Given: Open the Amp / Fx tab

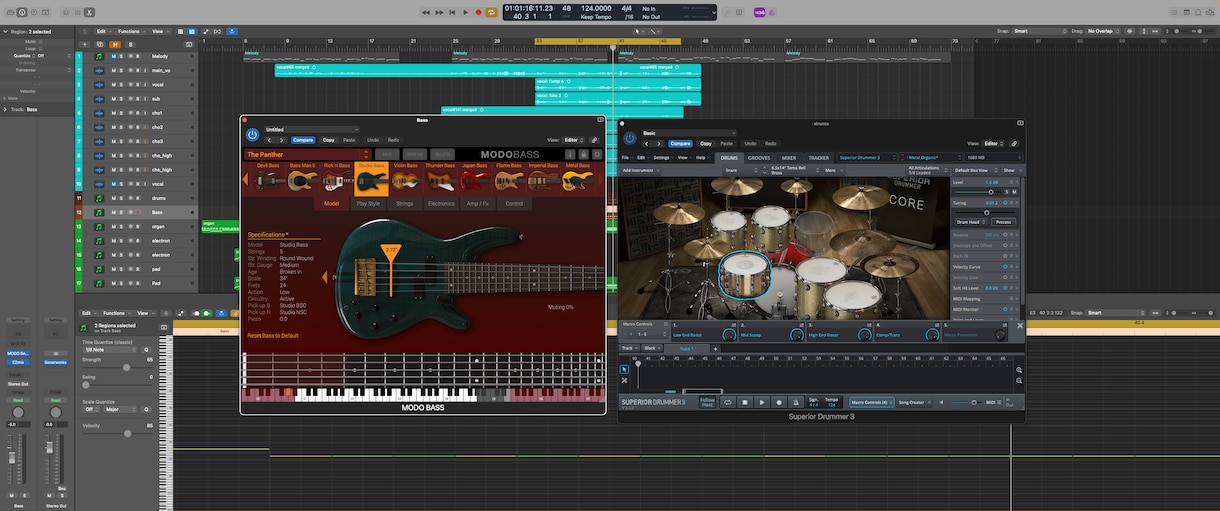Looking at the screenshot, I should click(x=477, y=203).
